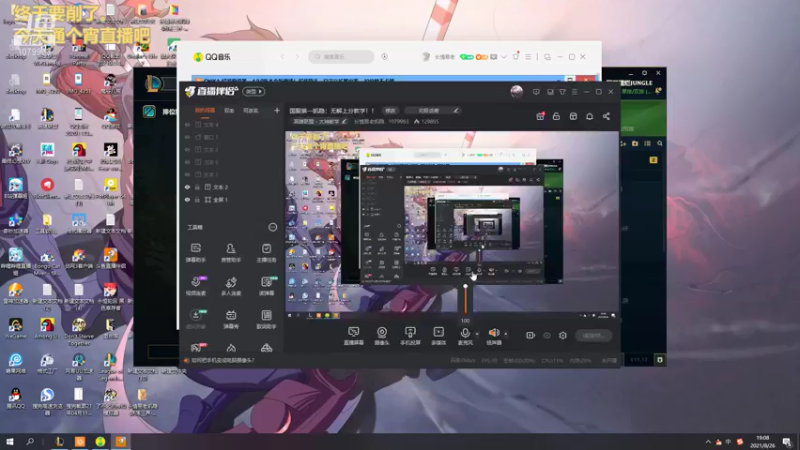Add a 手机投屏 phone mirroring source

point(410,336)
